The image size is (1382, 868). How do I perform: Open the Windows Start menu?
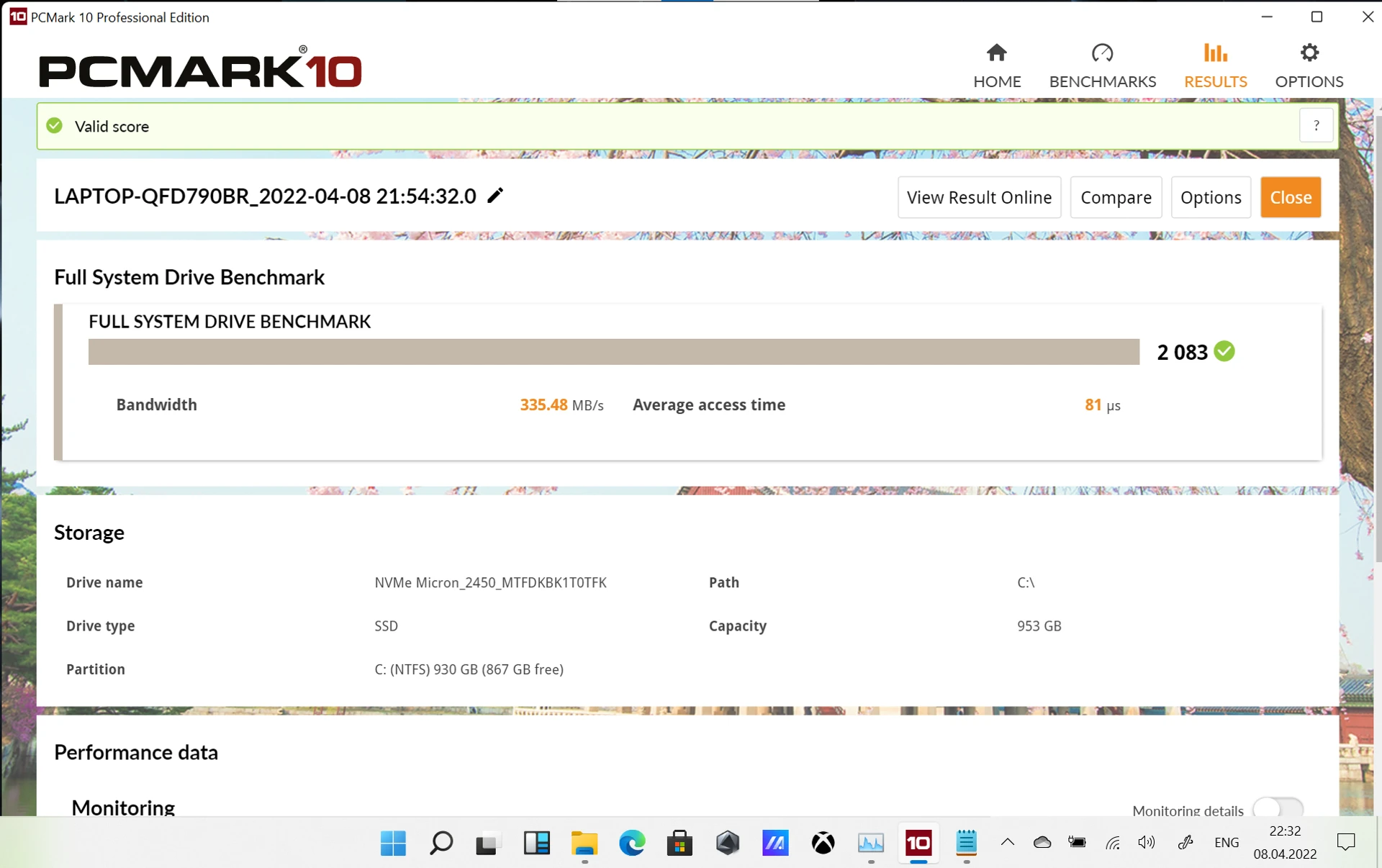[393, 843]
